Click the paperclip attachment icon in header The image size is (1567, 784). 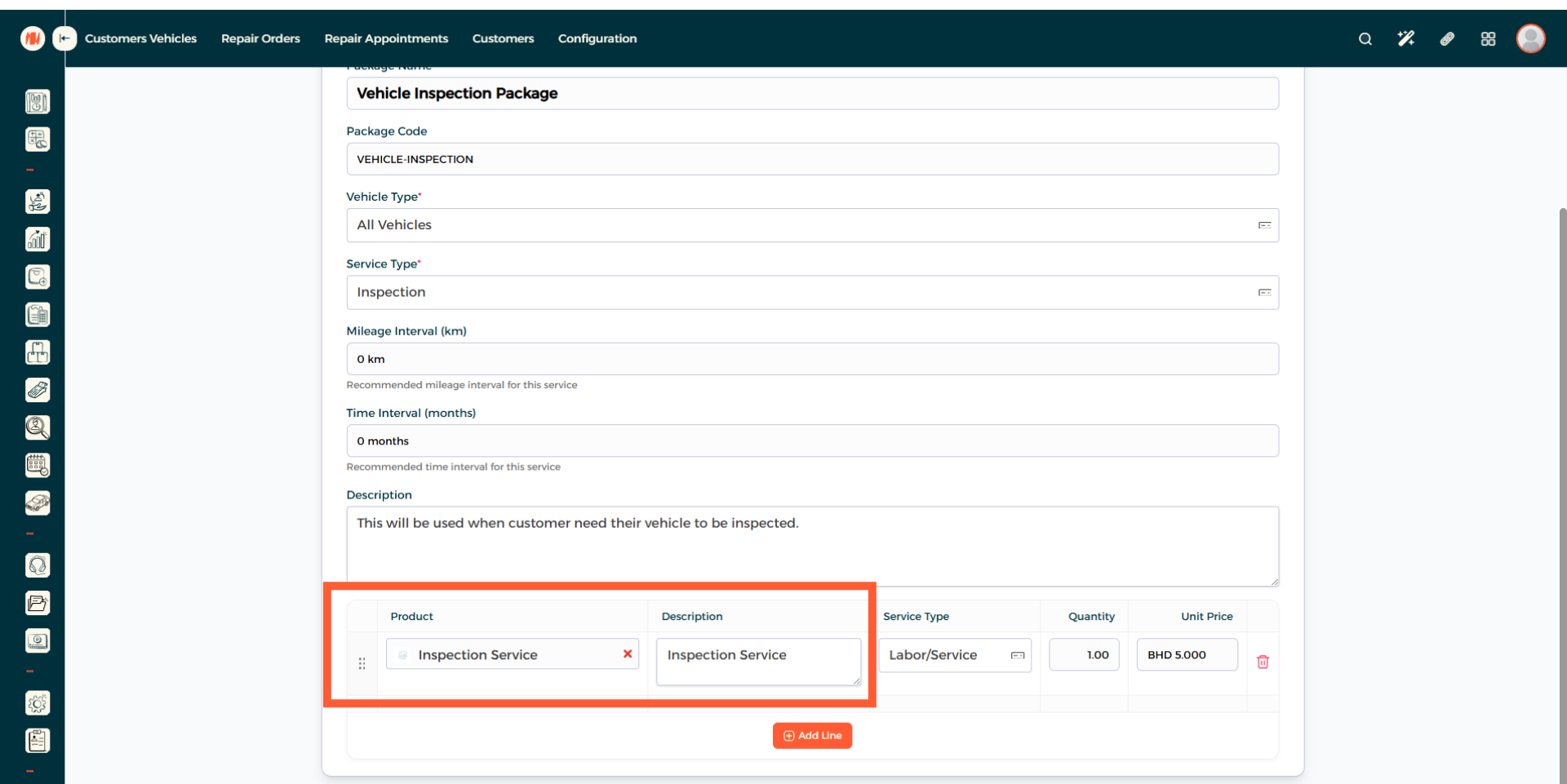coord(1447,39)
